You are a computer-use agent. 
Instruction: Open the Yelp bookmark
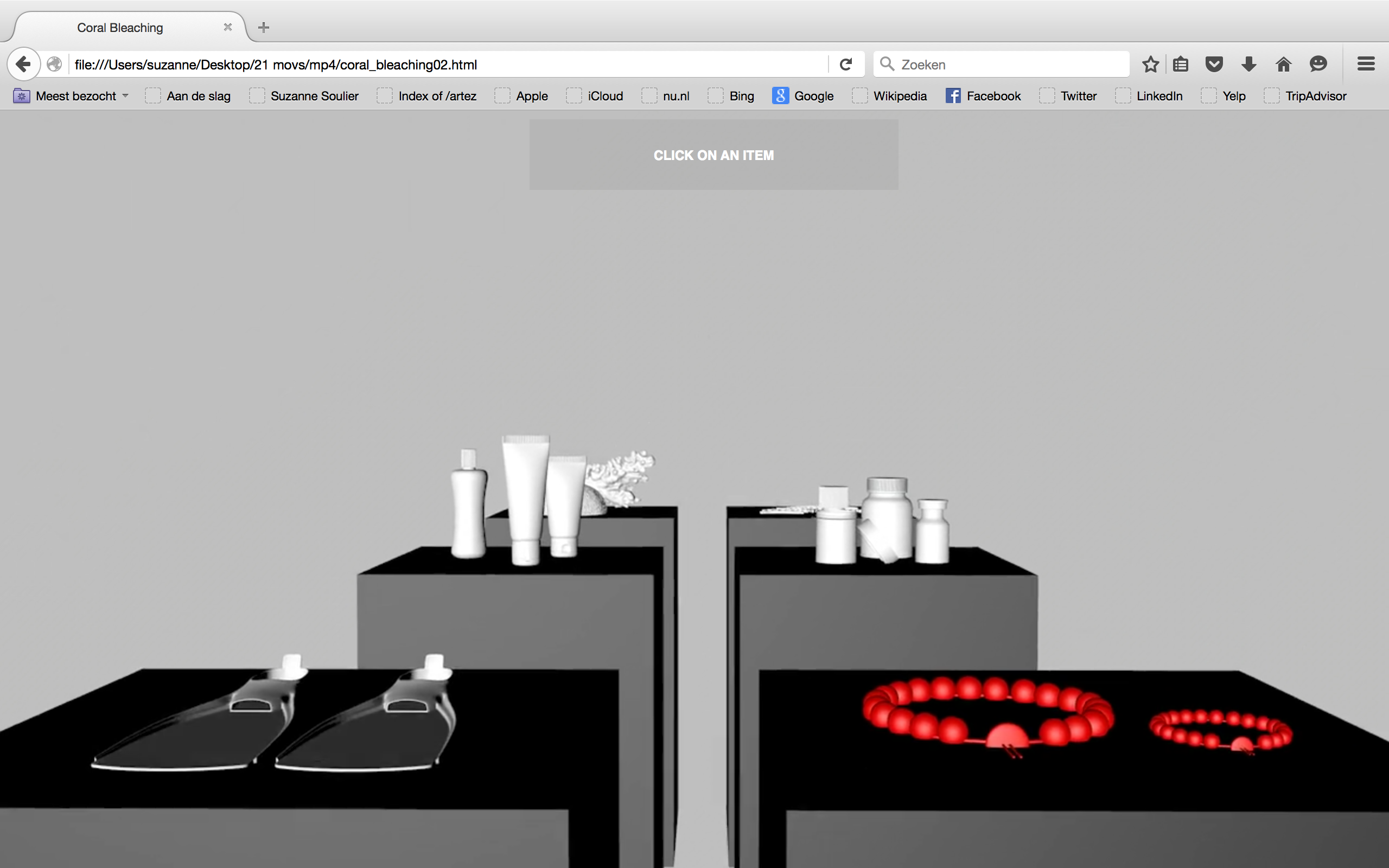tap(1223, 96)
